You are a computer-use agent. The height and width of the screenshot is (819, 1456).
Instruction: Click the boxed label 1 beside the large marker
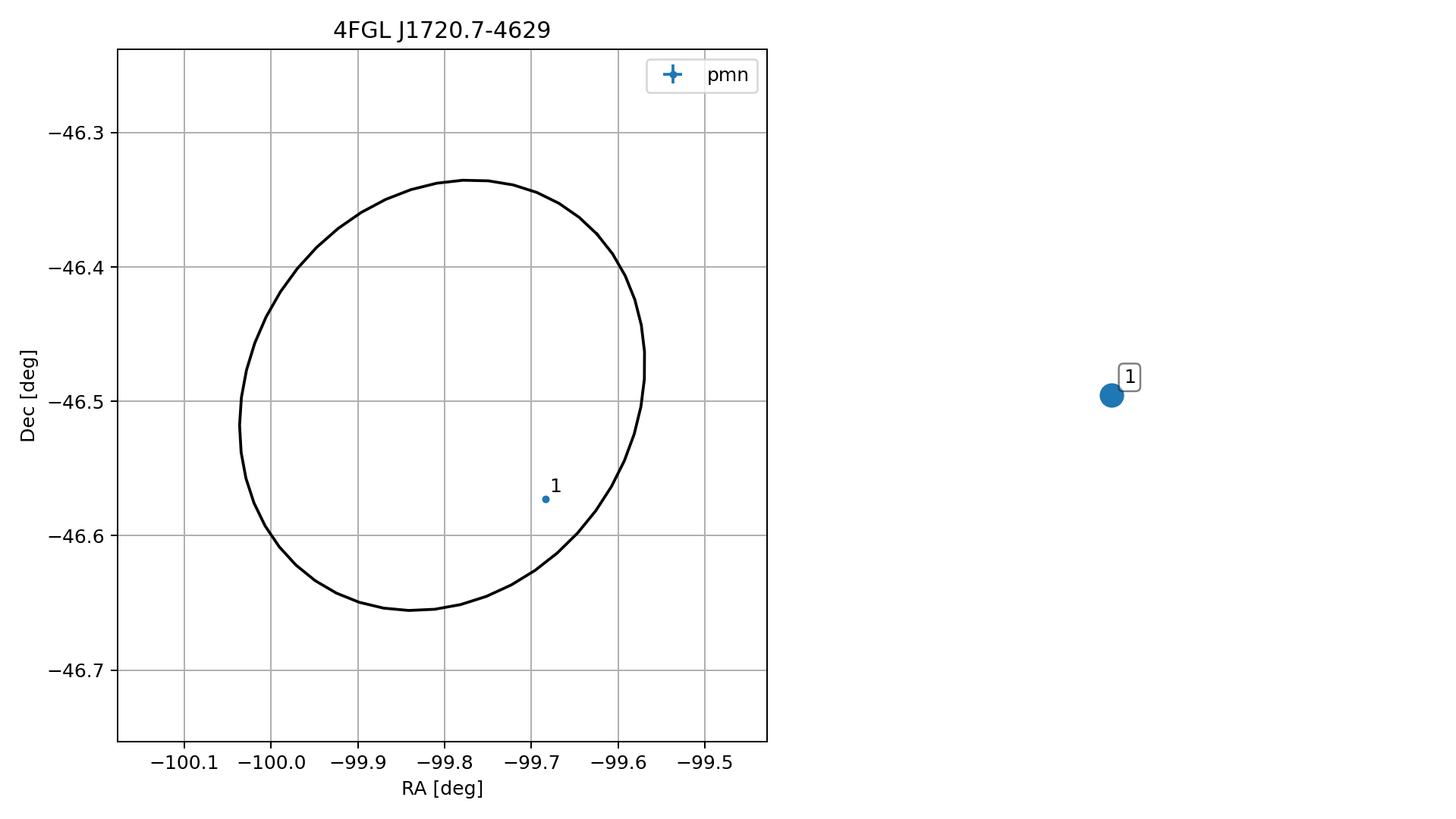tap(1130, 377)
